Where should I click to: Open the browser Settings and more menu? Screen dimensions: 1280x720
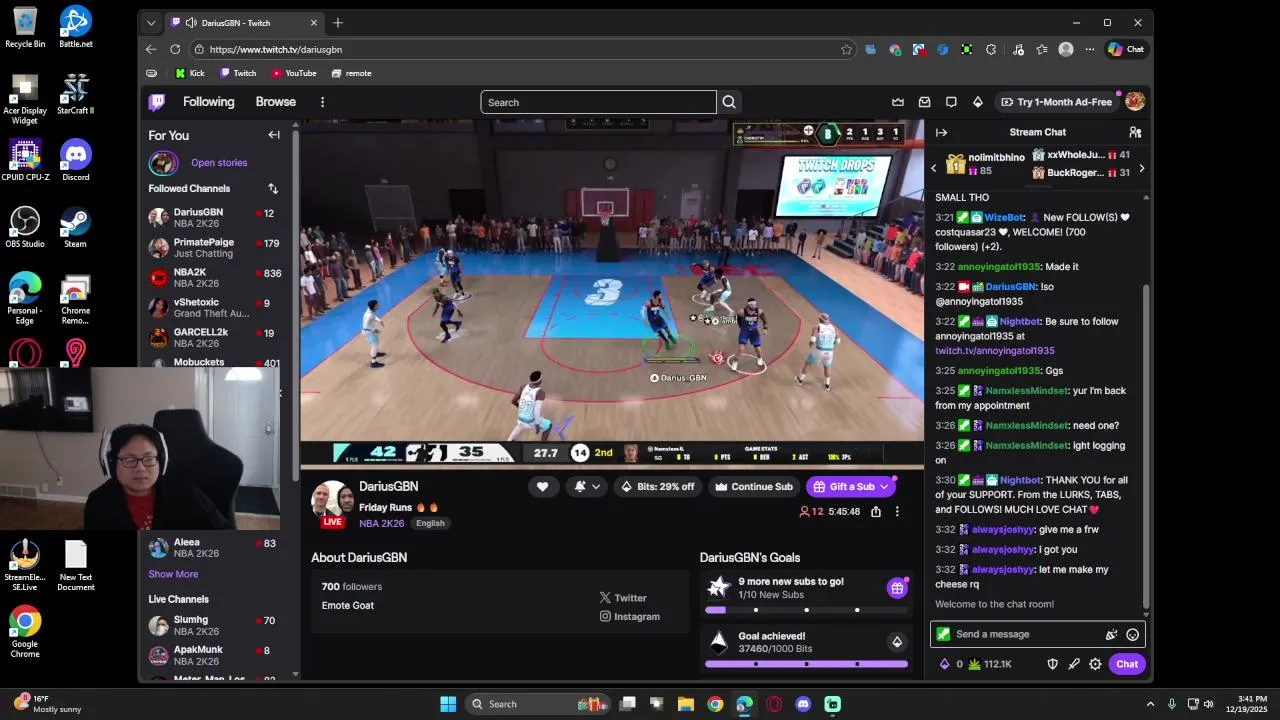[1090, 49]
